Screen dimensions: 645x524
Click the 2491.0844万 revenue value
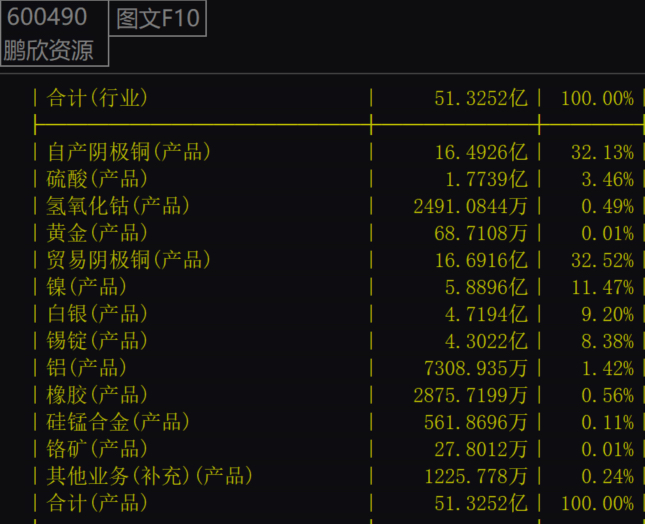[470, 206]
